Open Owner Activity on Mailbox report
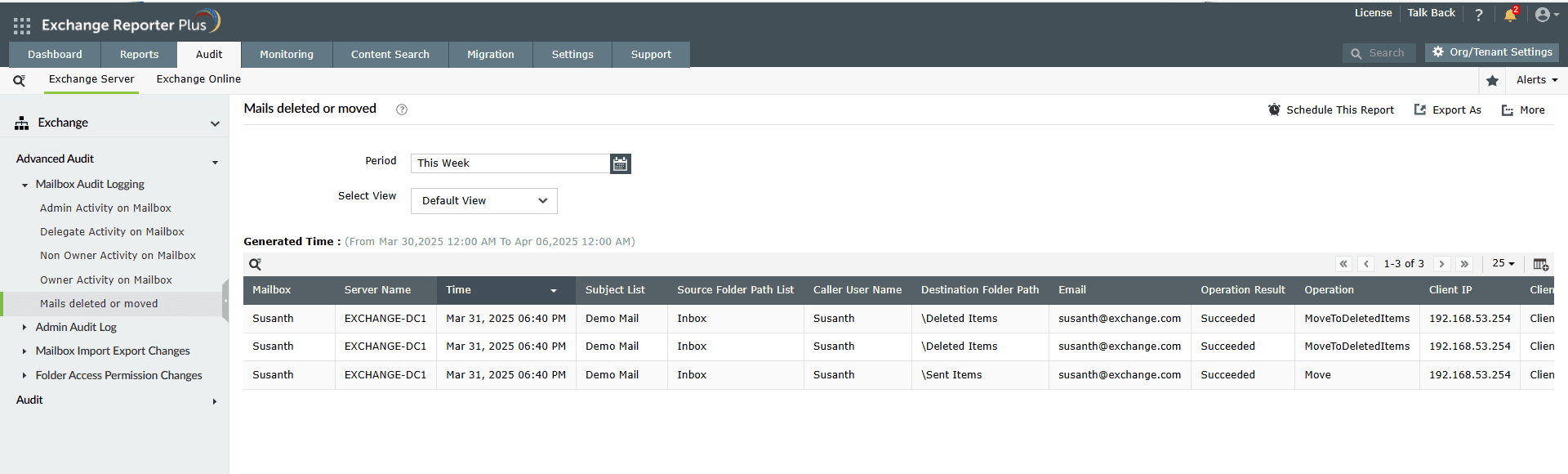 click(106, 280)
